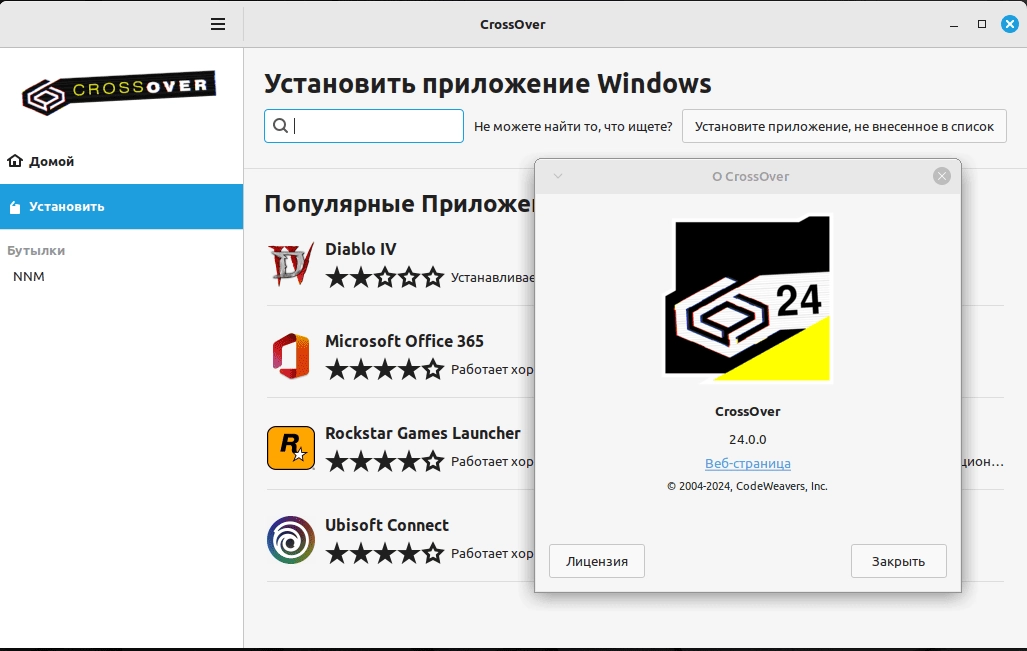Click the heading Установить приложение Windows
1027x651 pixels.
tap(487, 84)
